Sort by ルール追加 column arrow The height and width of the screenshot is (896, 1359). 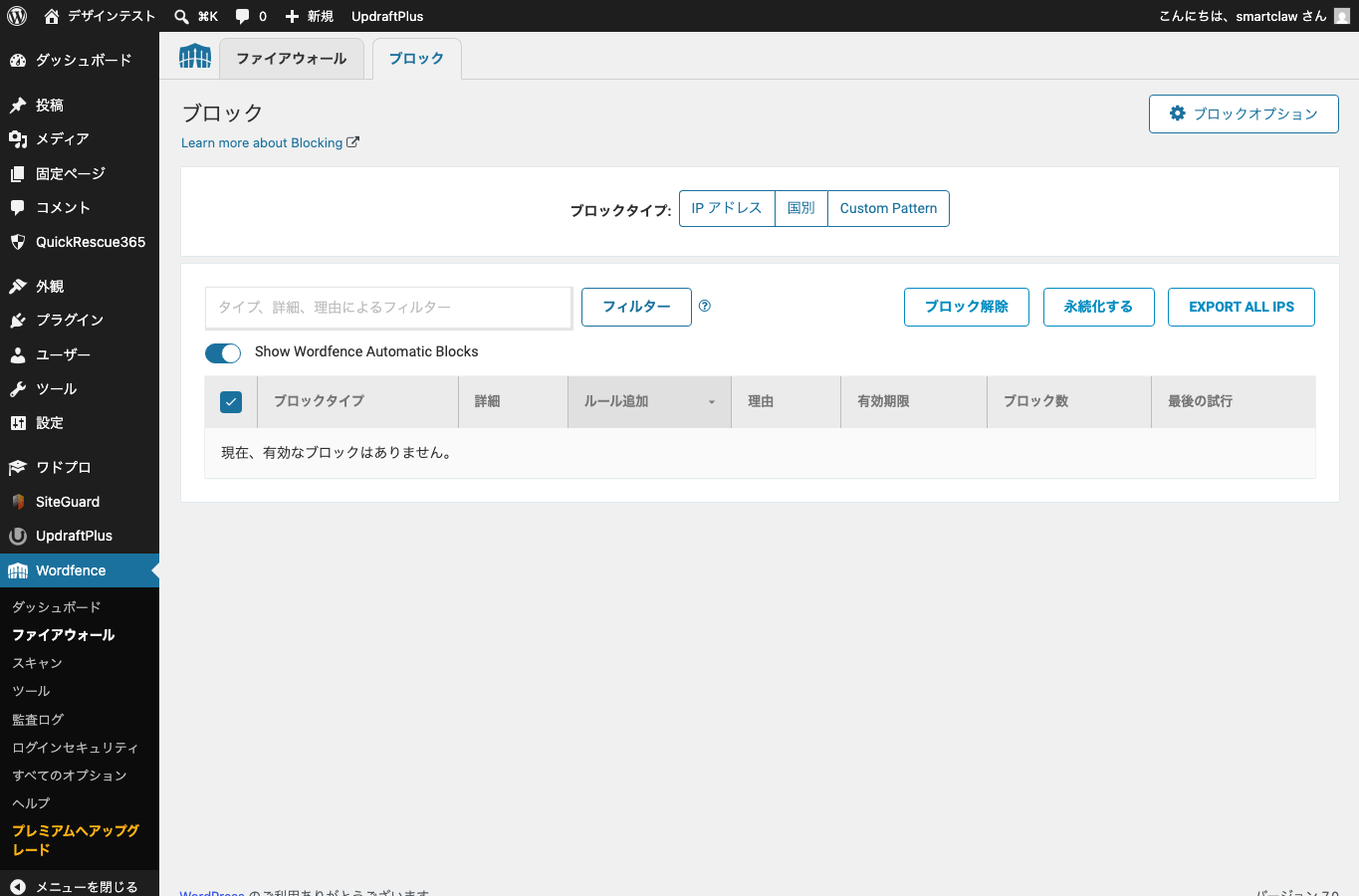tap(712, 402)
